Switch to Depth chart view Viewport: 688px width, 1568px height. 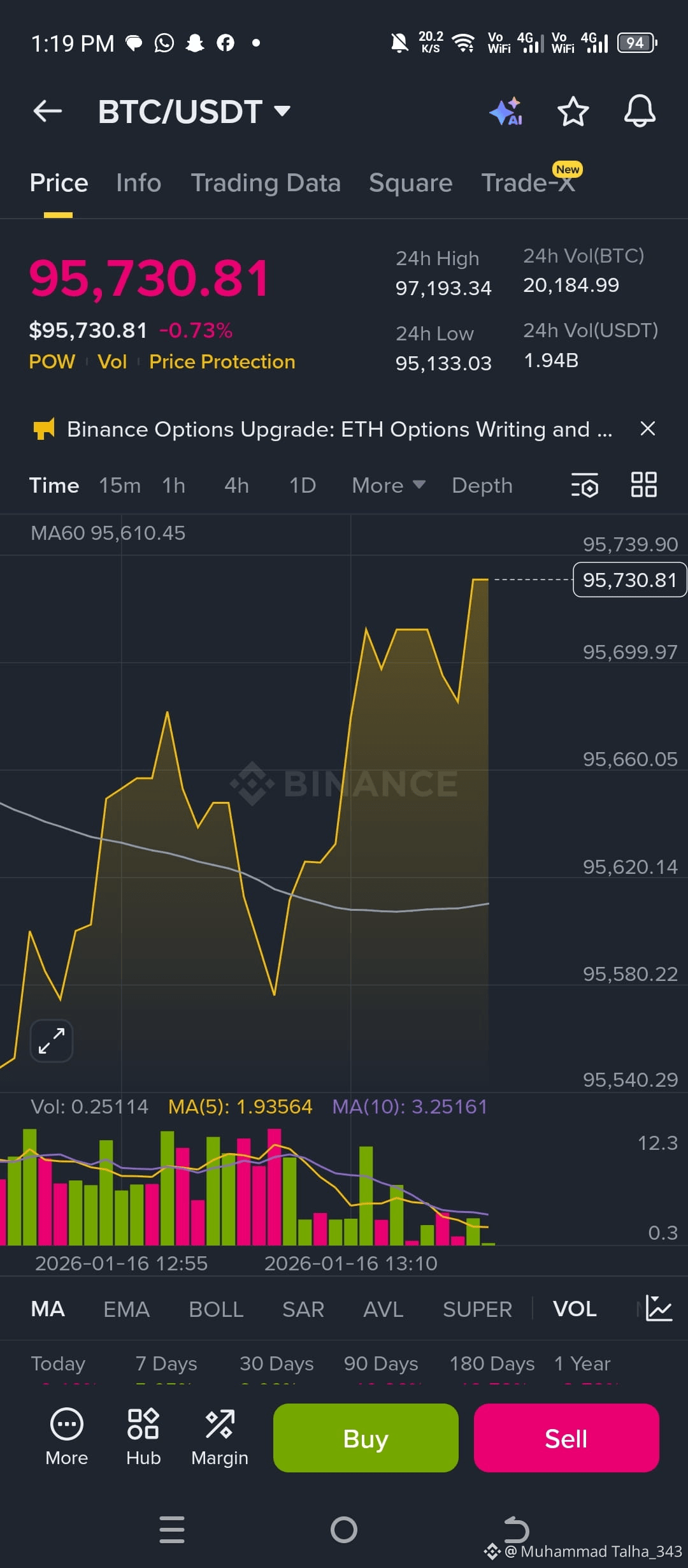click(482, 485)
